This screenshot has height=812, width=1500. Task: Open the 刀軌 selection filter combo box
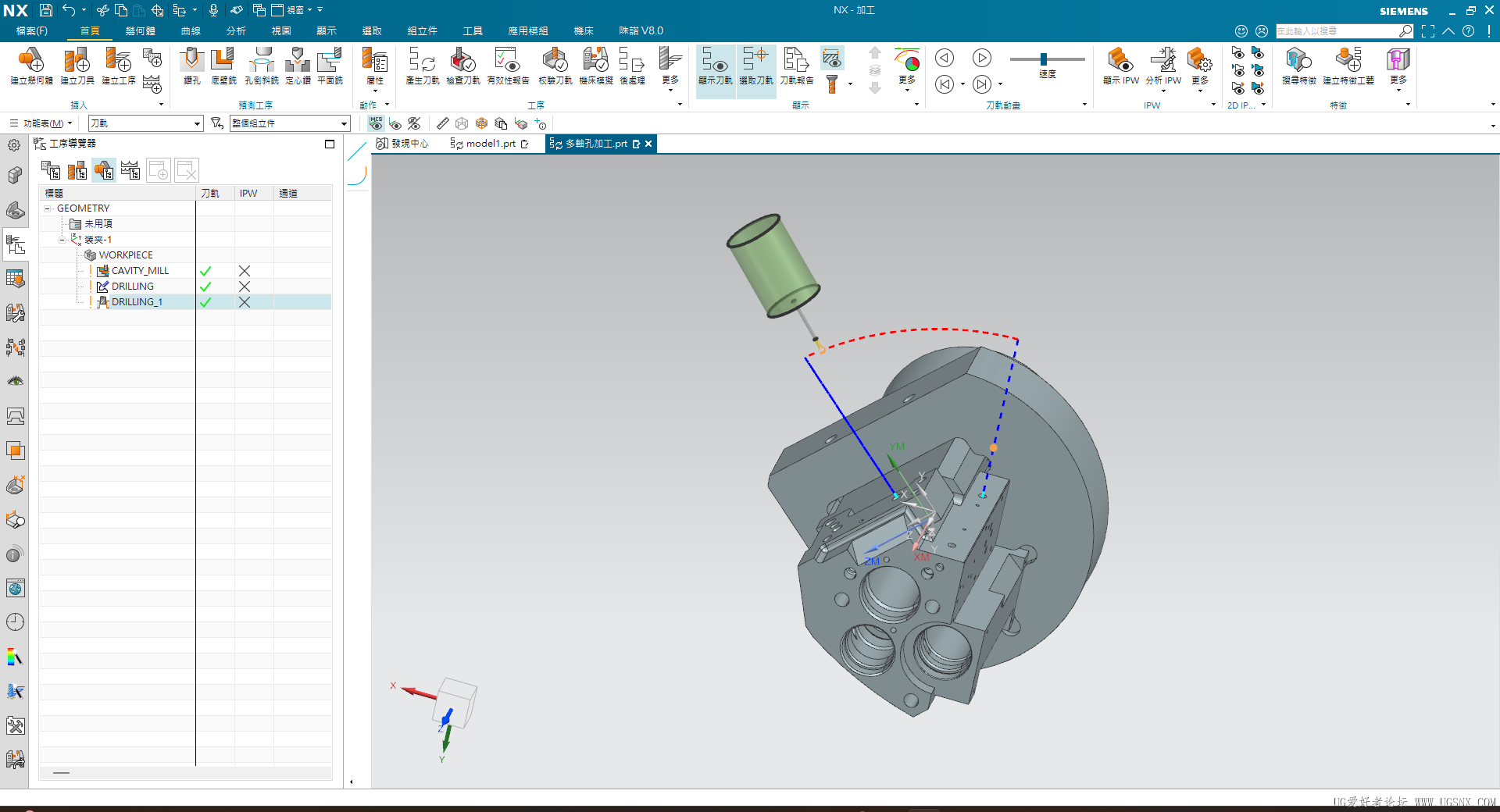click(x=145, y=123)
